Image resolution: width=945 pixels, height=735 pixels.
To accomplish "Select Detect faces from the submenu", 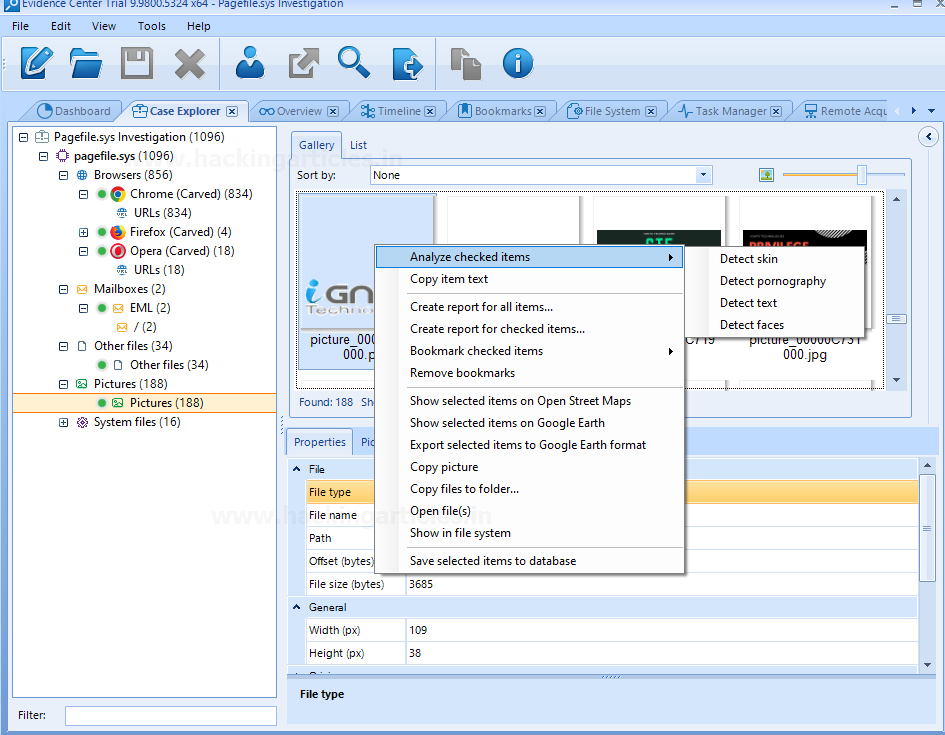I will 751,325.
